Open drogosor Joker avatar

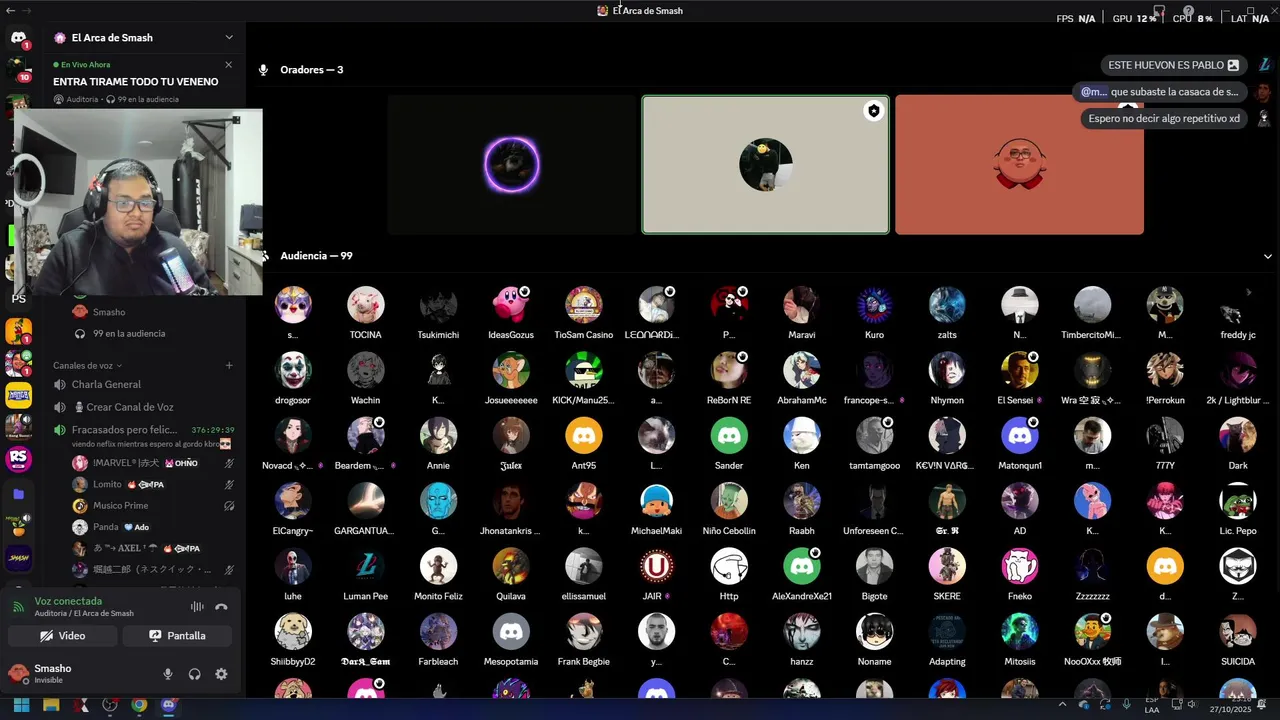293,370
